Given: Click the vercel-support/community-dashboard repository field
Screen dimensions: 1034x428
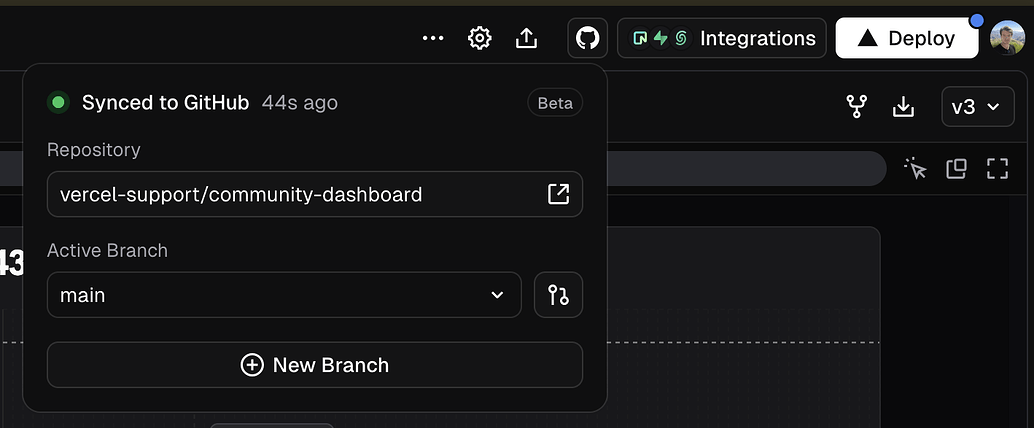Looking at the screenshot, I should (315, 194).
